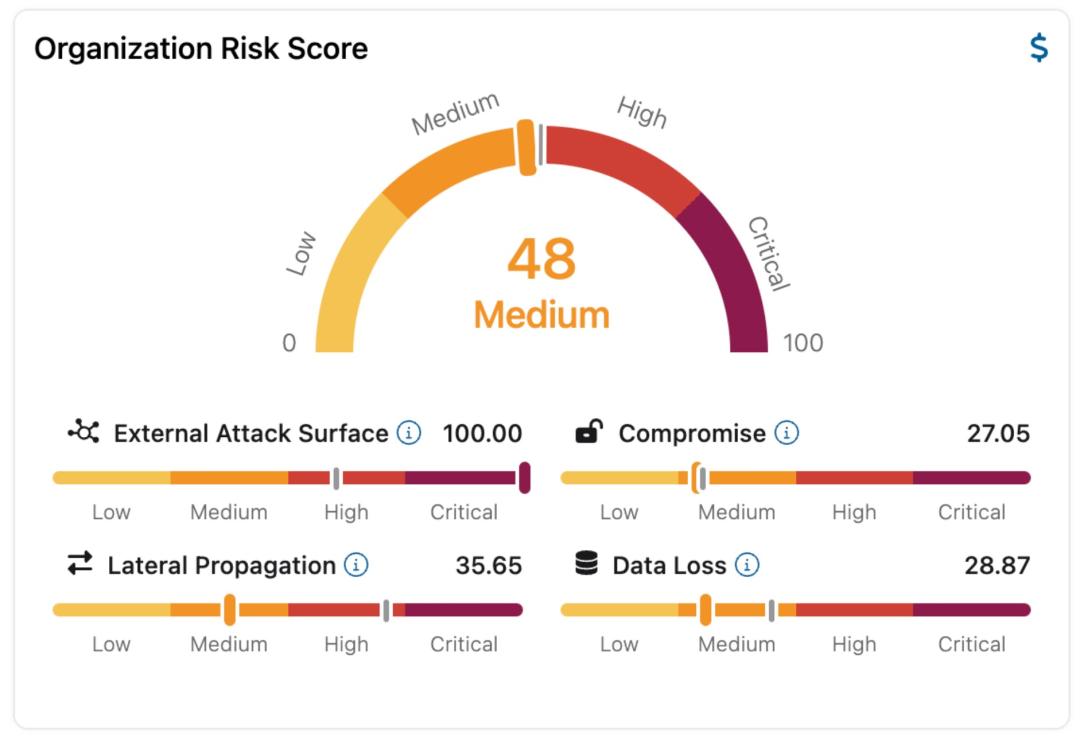Click the Compromise unlocked padlock icon
Viewport: 1080px width, 741px height.
[589, 432]
